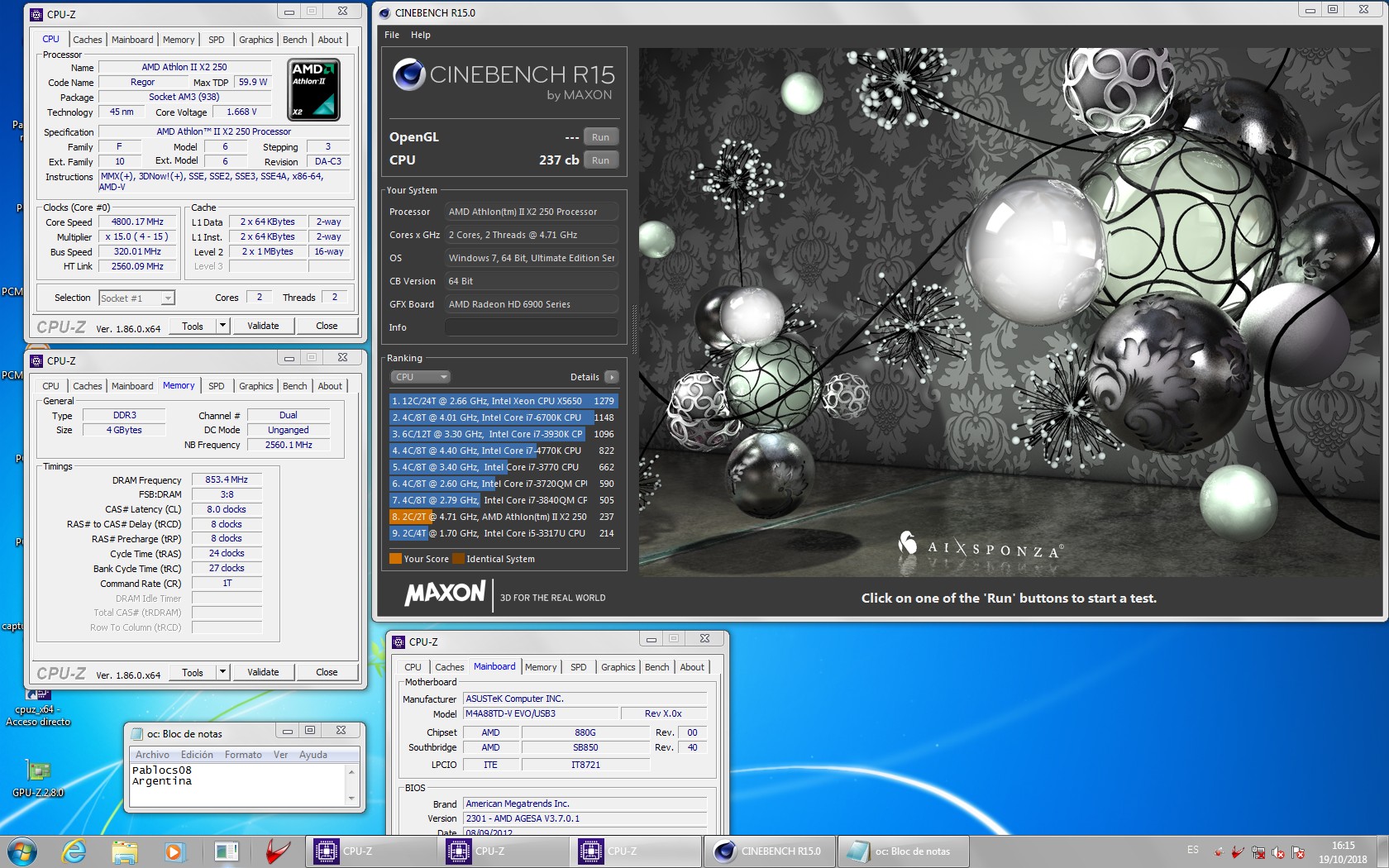This screenshot has width=1389, height=868.
Task: Click Close in the Memory CPU-Z window
Action: click(x=327, y=672)
